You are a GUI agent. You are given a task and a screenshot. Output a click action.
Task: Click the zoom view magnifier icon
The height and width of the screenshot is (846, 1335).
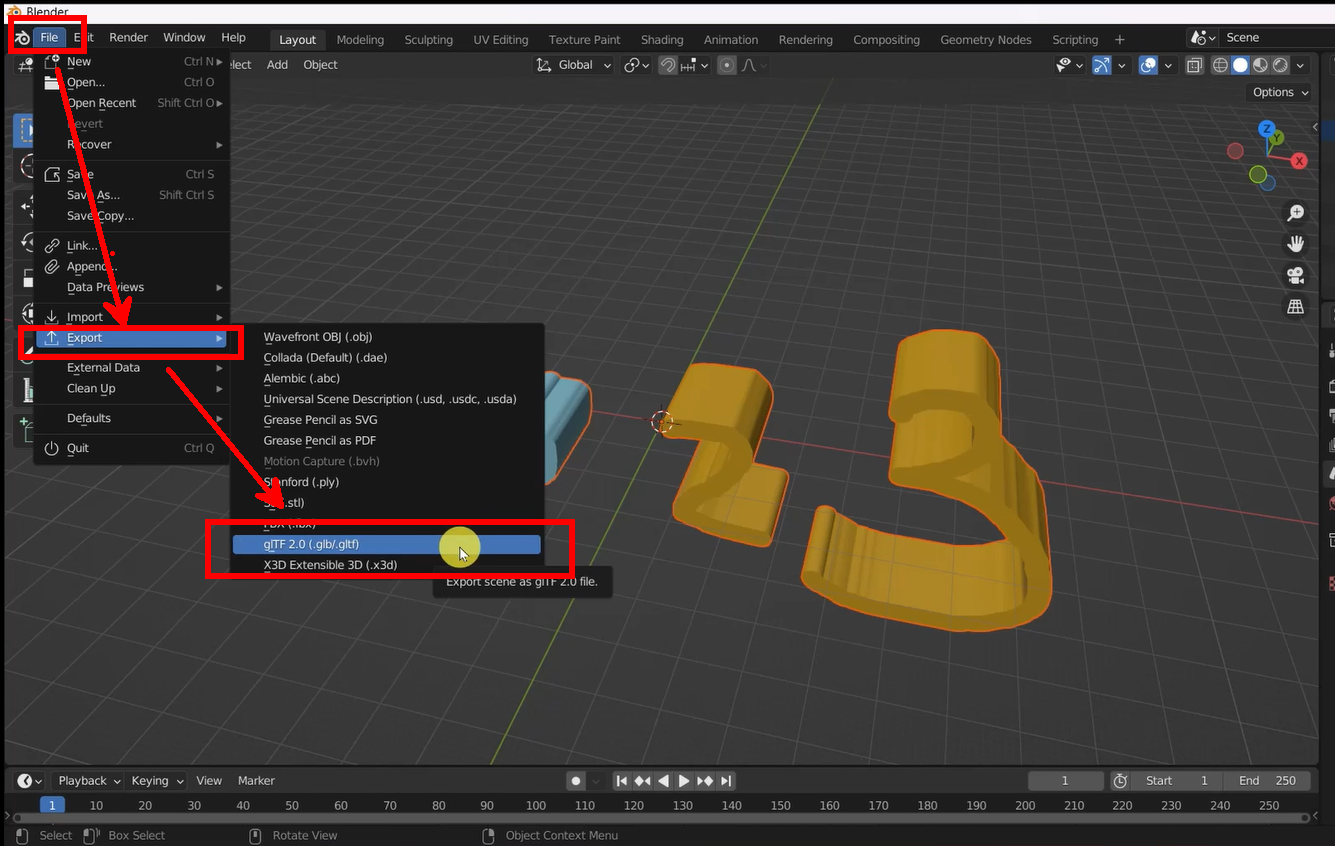point(1296,213)
